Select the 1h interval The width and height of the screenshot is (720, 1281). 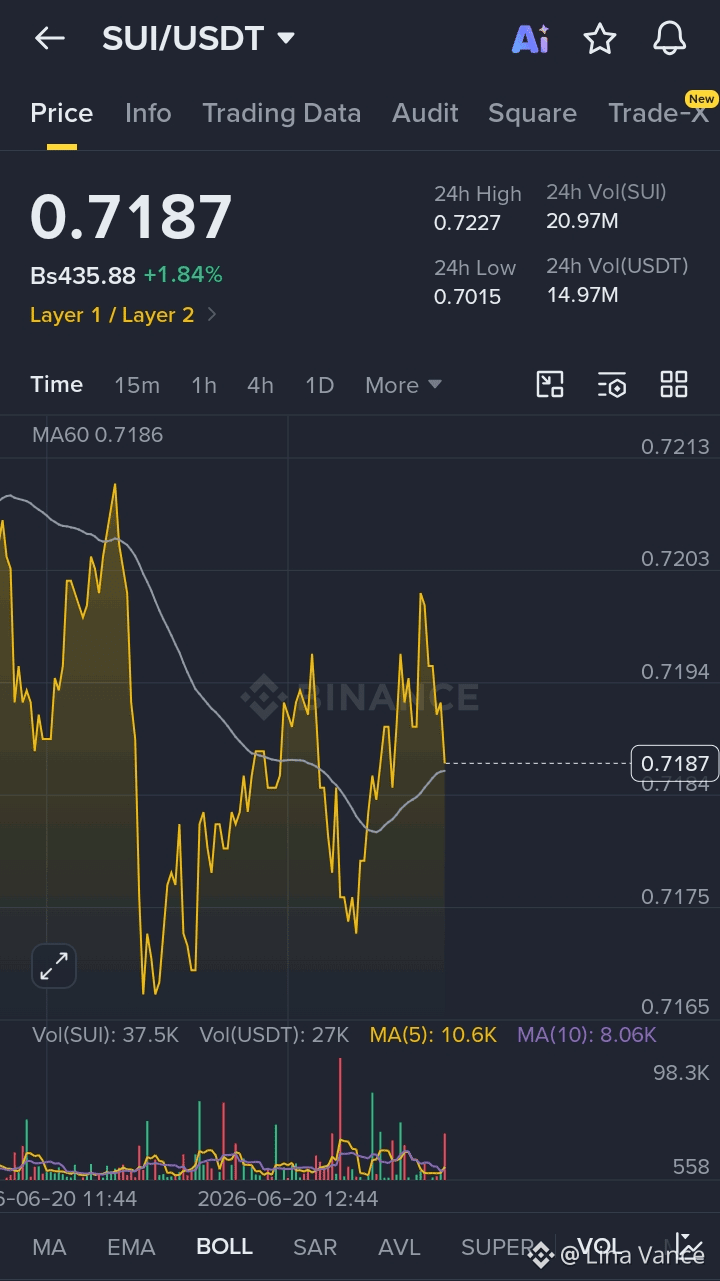[204, 385]
